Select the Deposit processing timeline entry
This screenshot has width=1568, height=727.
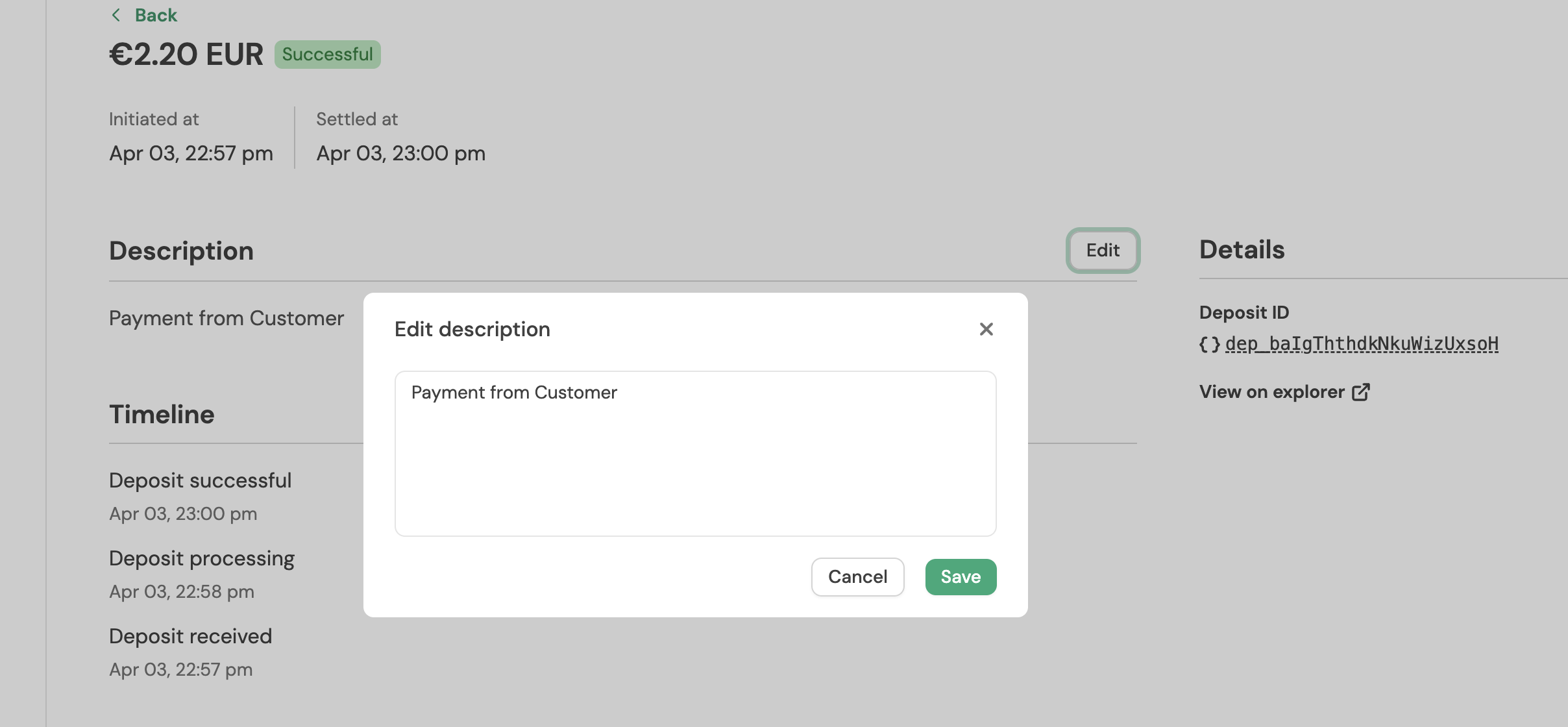tap(201, 558)
